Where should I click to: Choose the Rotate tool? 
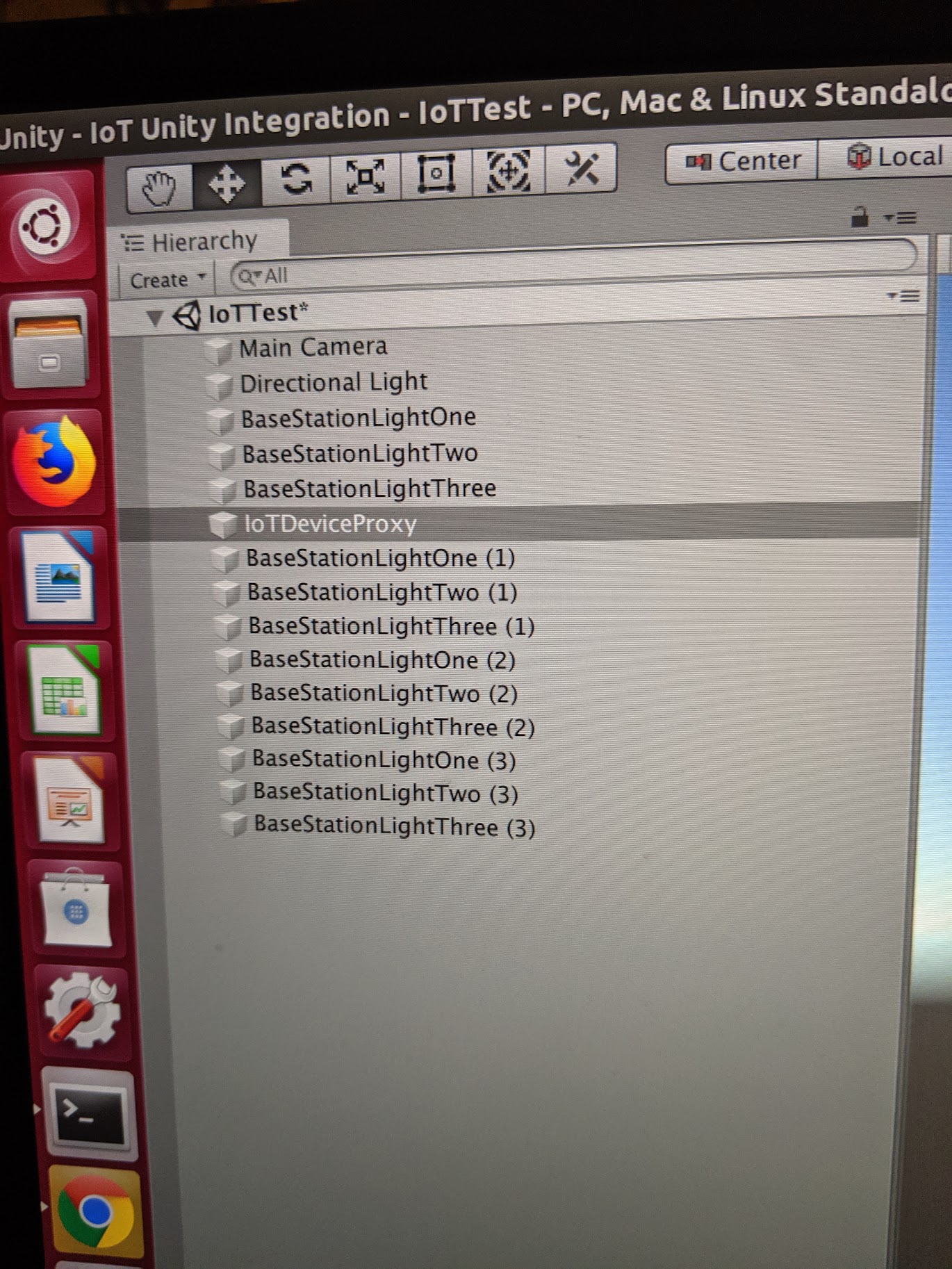click(x=296, y=179)
